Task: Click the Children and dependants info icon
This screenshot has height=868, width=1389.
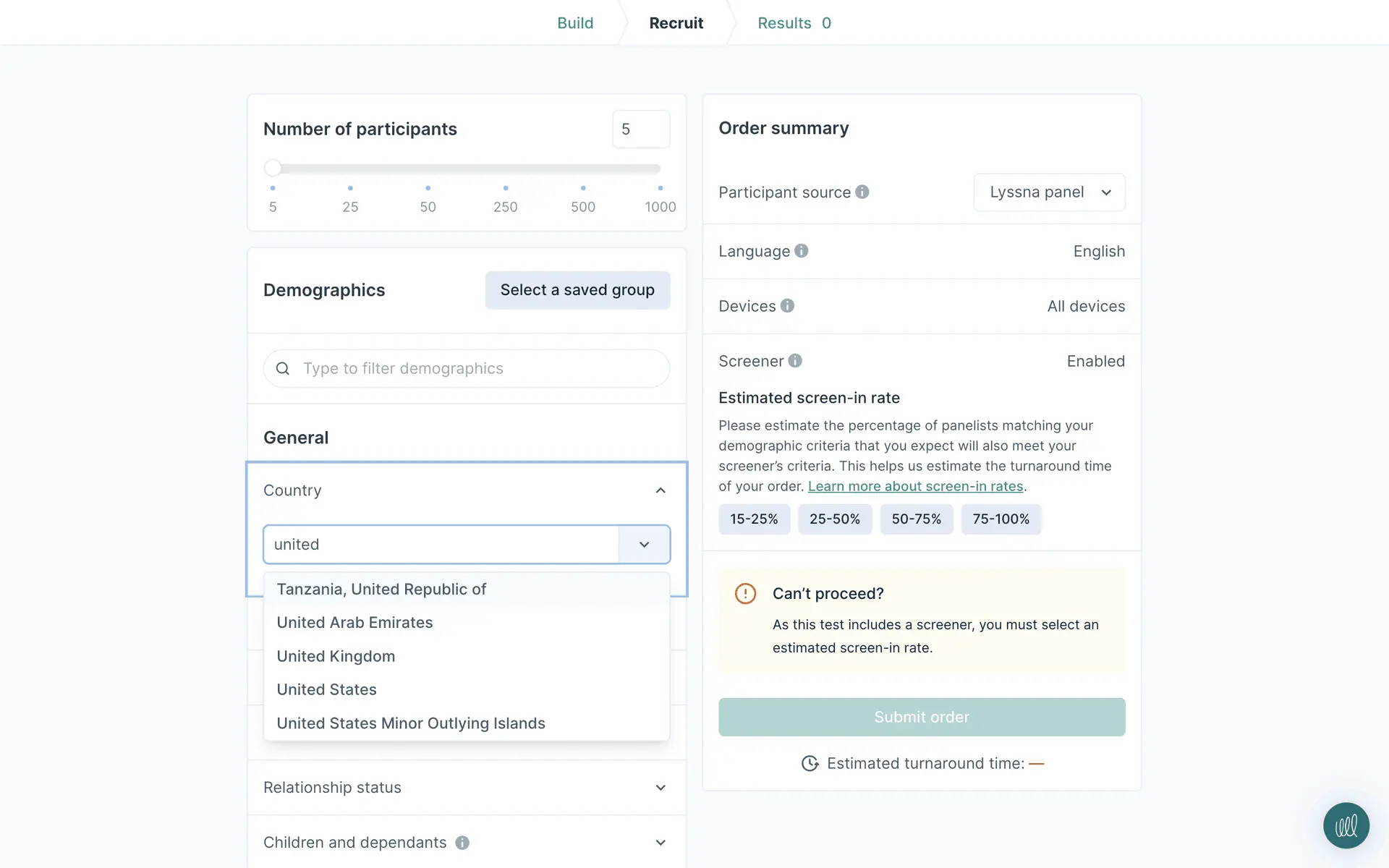Action: tap(462, 843)
